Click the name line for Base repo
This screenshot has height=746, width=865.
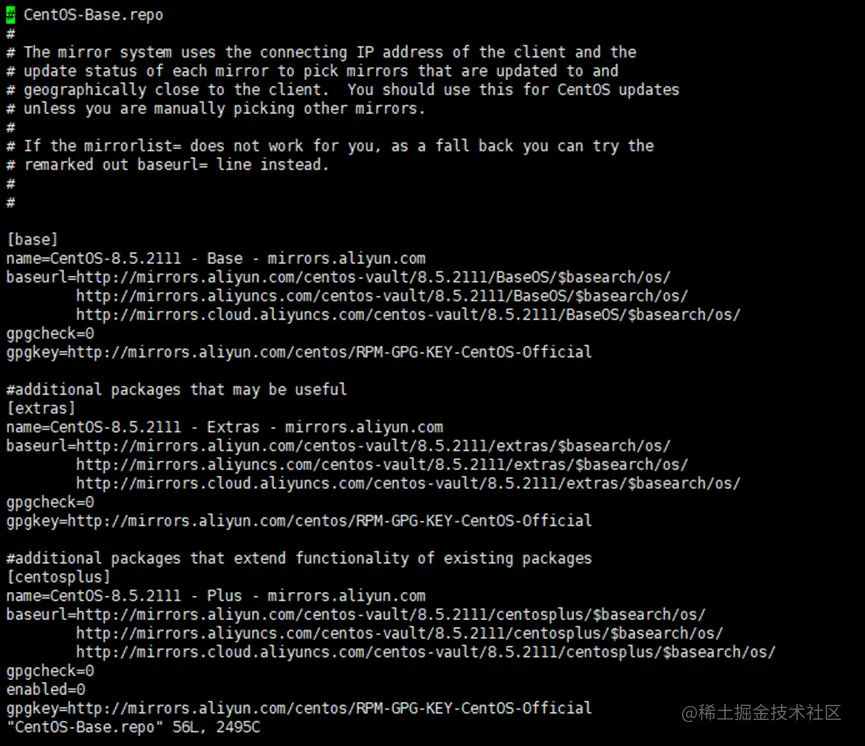[x=216, y=258]
